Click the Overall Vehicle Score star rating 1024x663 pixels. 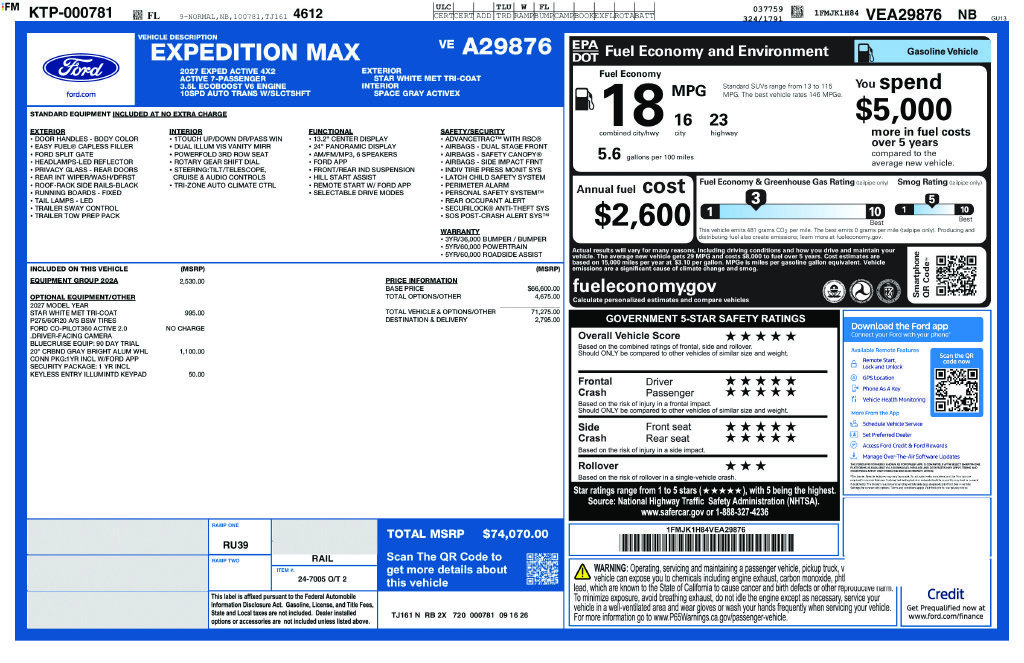760,336
